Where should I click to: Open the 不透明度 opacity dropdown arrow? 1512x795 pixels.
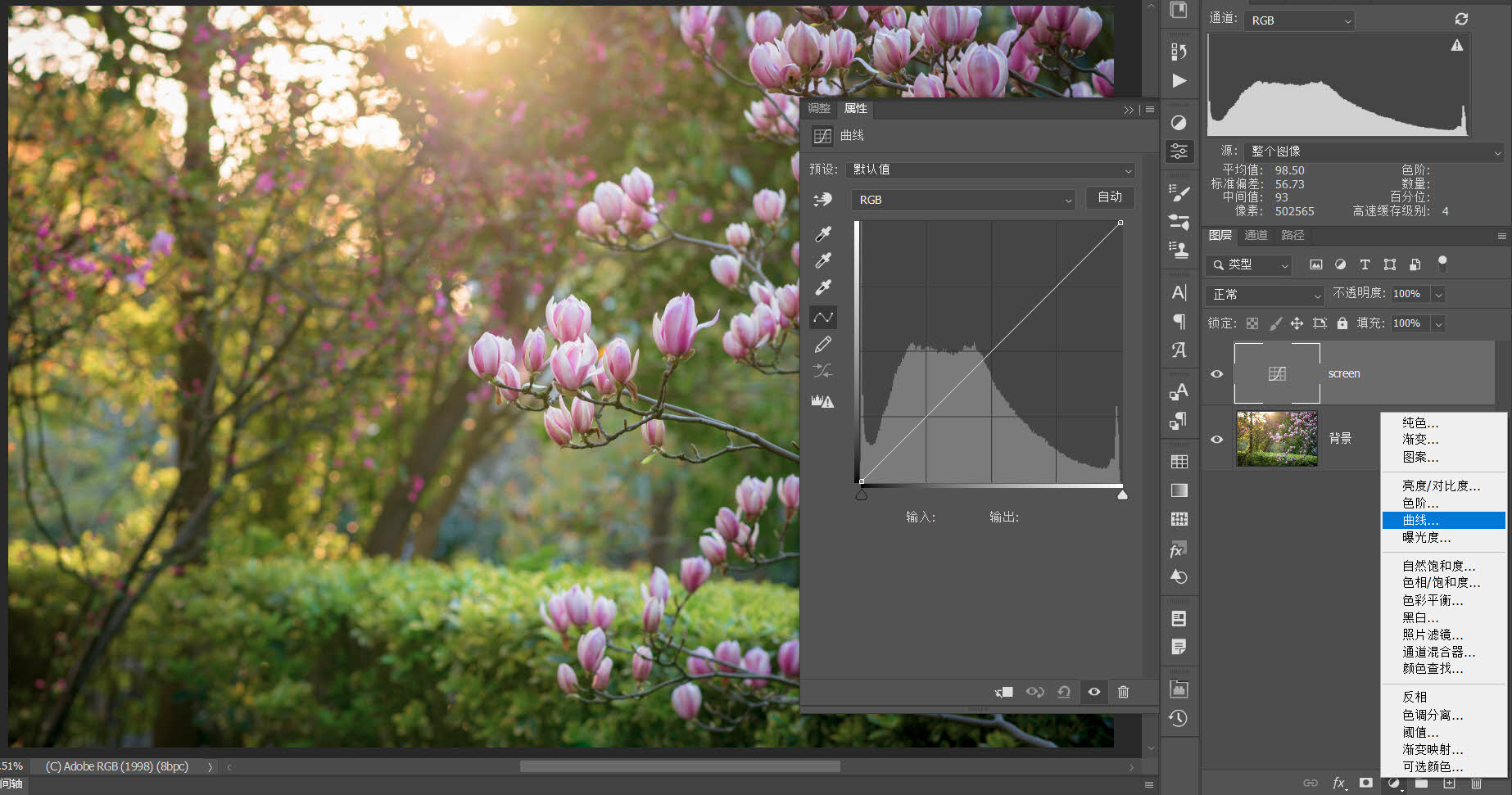[x=1438, y=294]
